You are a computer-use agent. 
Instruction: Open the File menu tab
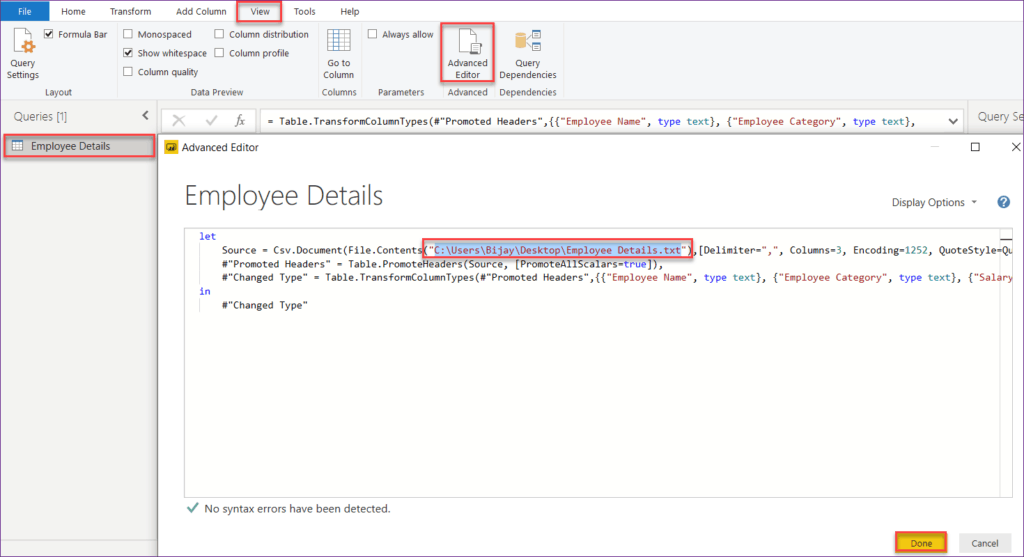tap(25, 11)
